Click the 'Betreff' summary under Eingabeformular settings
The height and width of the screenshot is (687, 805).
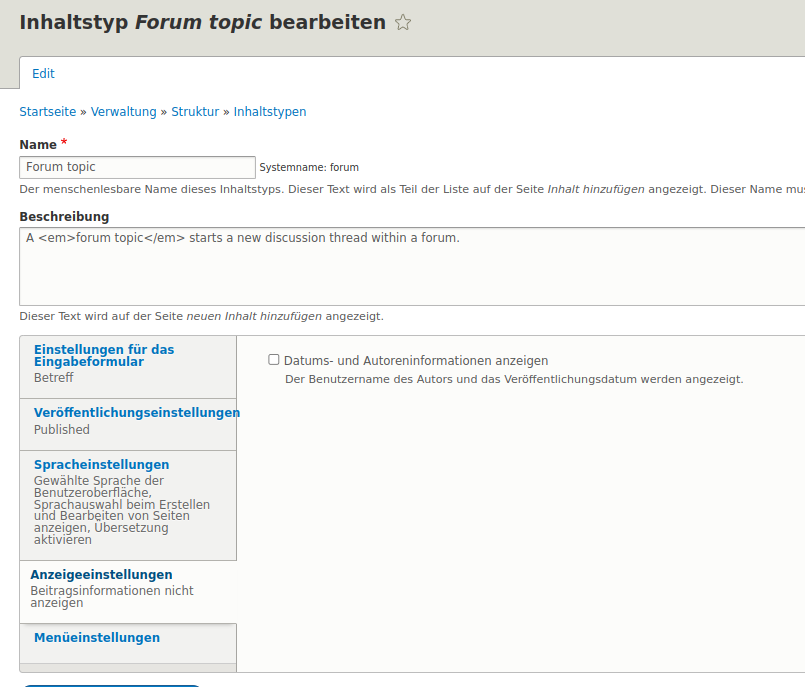pos(53,378)
